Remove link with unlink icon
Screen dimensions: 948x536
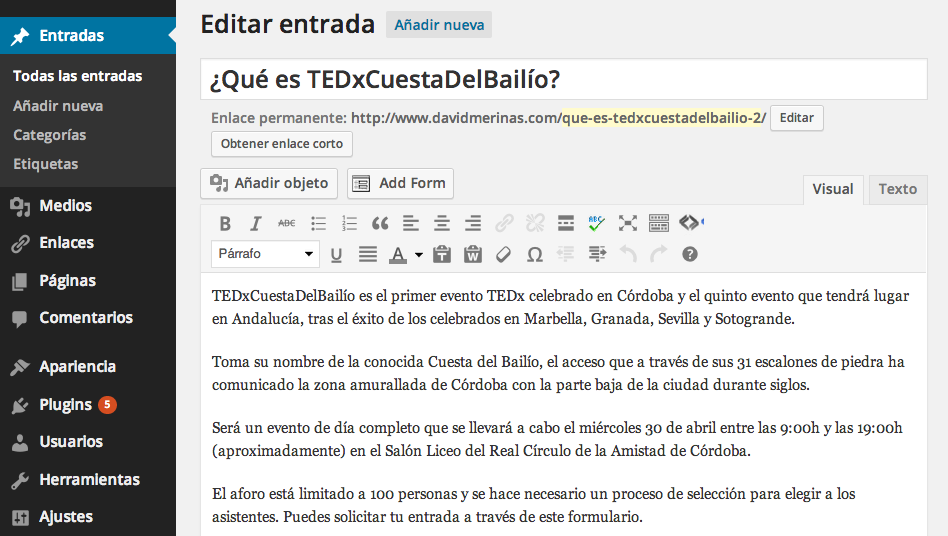535,224
